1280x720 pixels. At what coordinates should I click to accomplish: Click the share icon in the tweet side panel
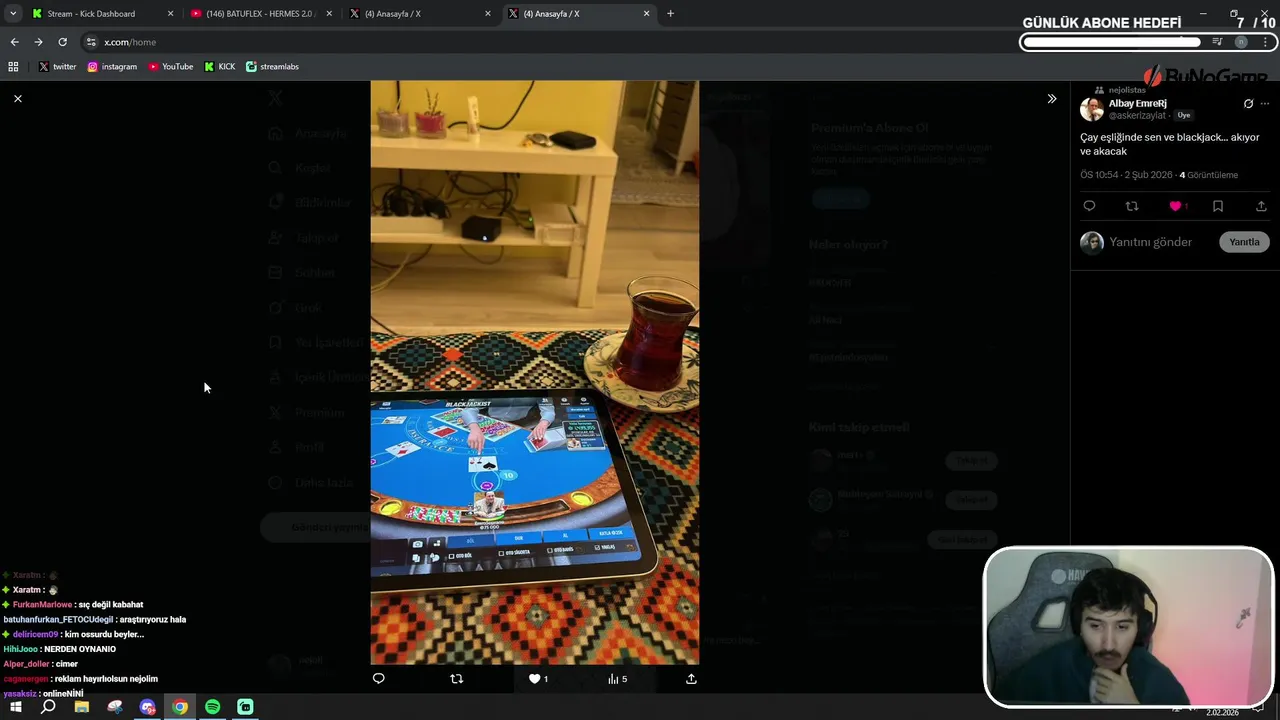point(1261,206)
